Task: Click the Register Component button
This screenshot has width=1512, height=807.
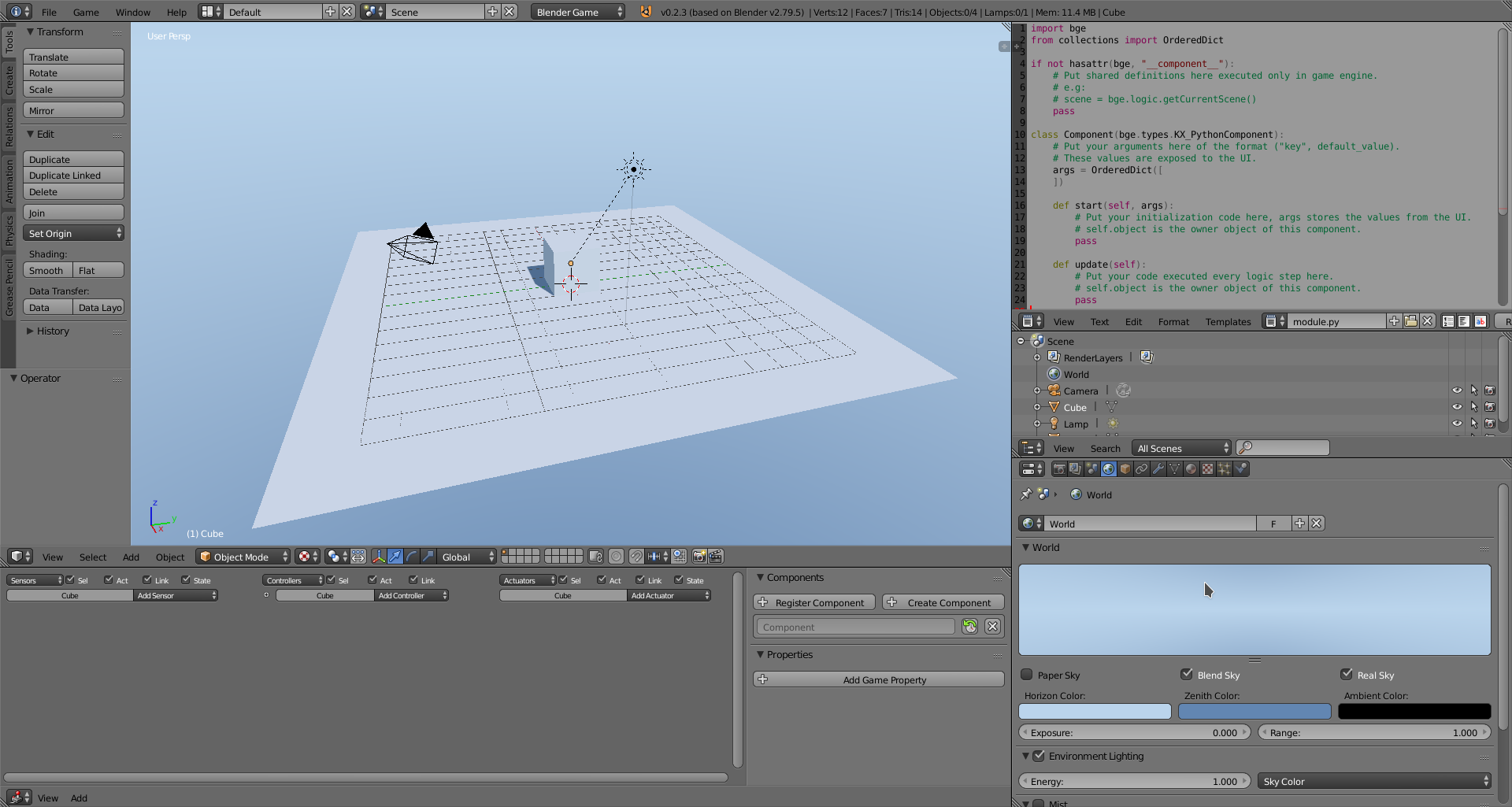Action: click(x=814, y=602)
